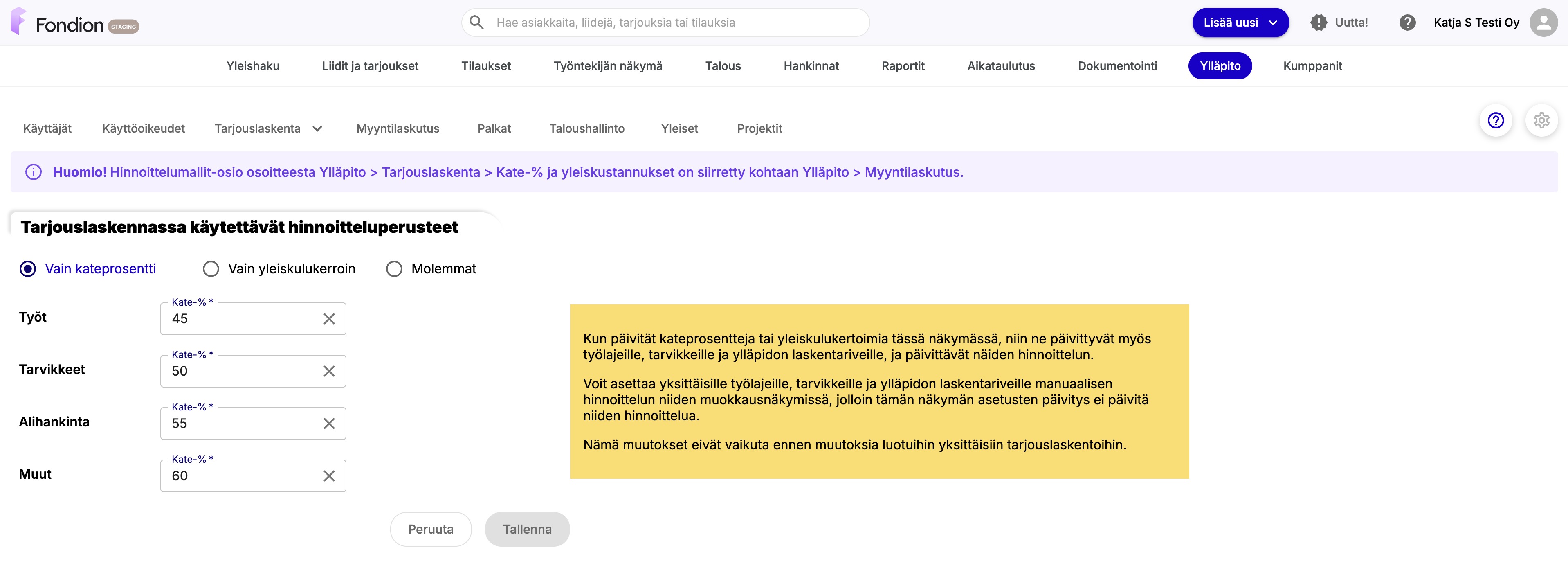Select Molemmat radio option
Screen dimensions: 1568x568
point(394,269)
